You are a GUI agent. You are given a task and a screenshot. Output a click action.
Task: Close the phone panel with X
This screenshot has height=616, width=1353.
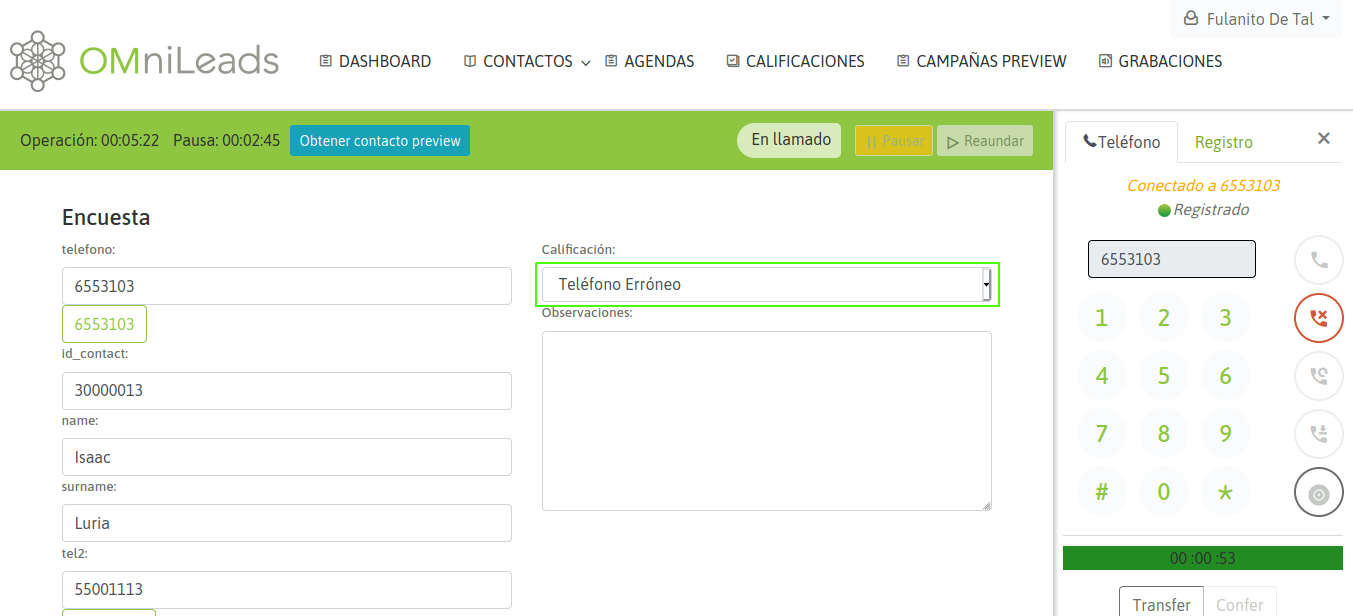point(1323,139)
